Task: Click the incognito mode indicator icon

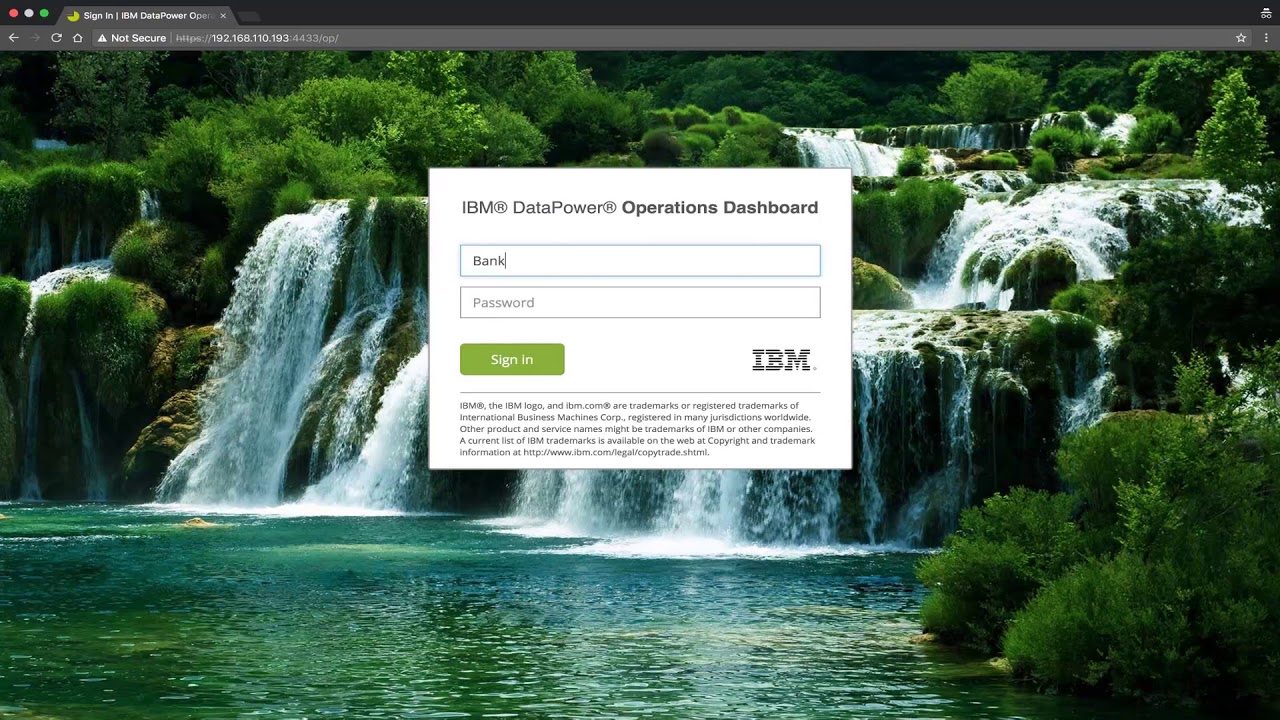Action: 1265,14
